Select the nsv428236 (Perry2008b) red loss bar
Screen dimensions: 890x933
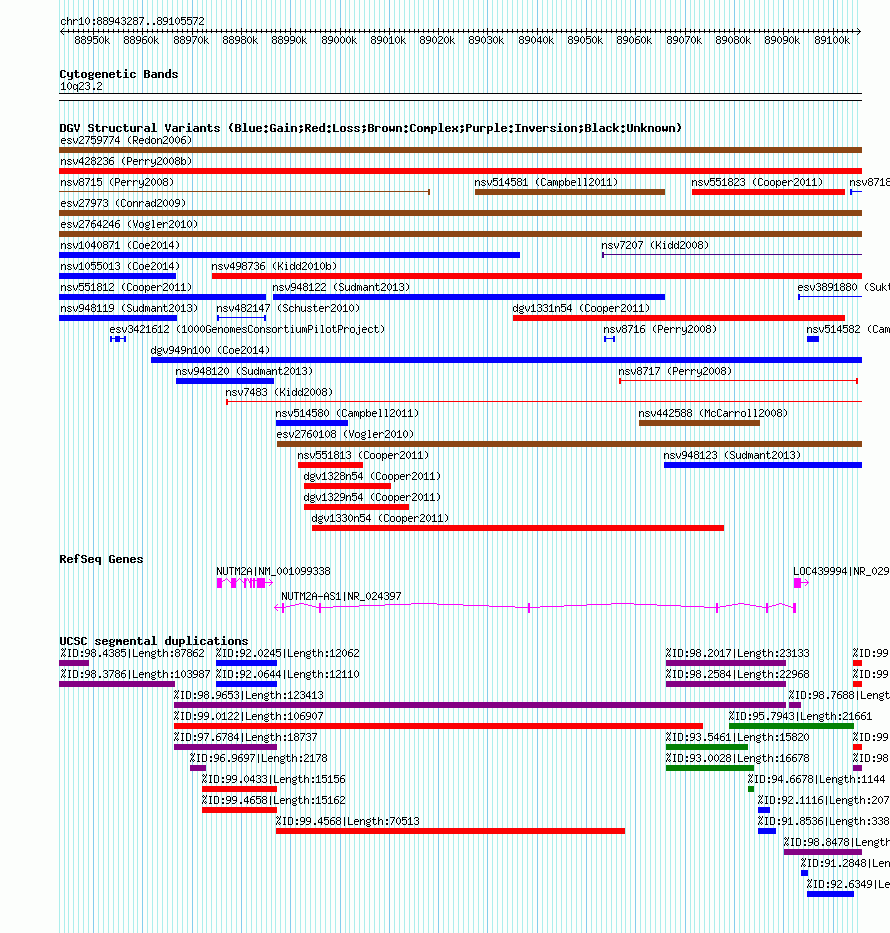(x=460, y=171)
